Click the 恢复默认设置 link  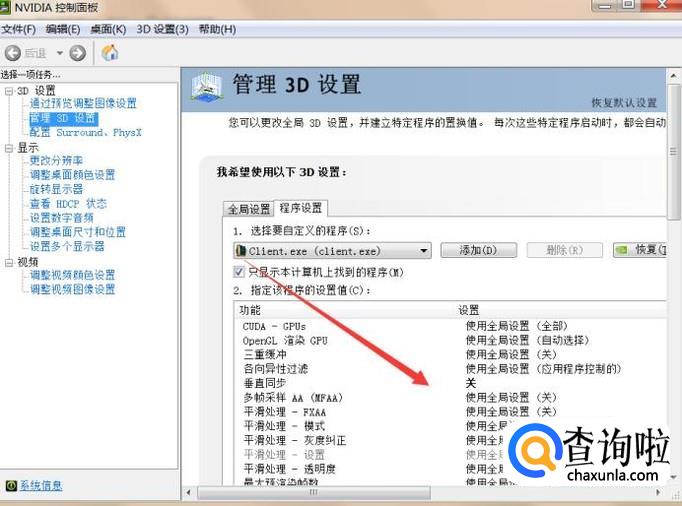click(624, 103)
